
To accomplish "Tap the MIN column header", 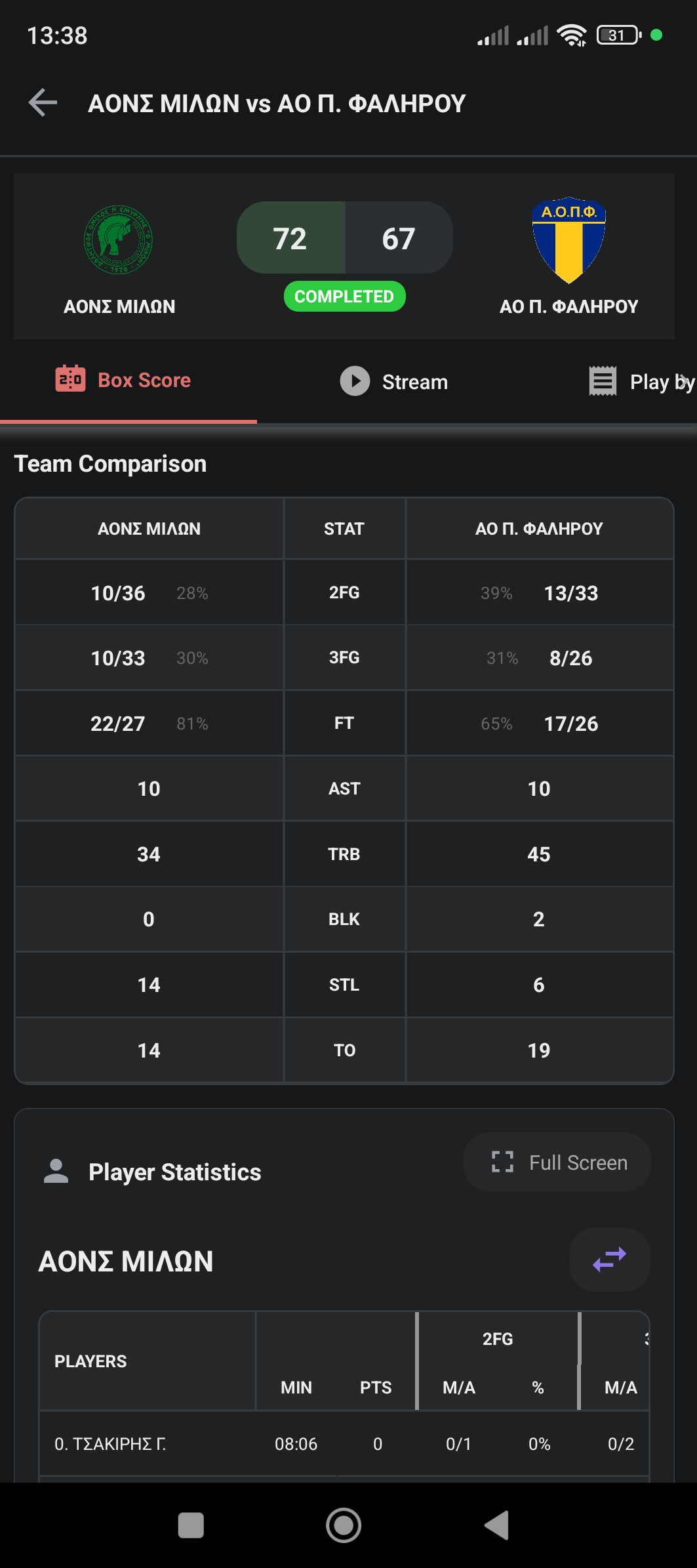I will [x=296, y=1388].
